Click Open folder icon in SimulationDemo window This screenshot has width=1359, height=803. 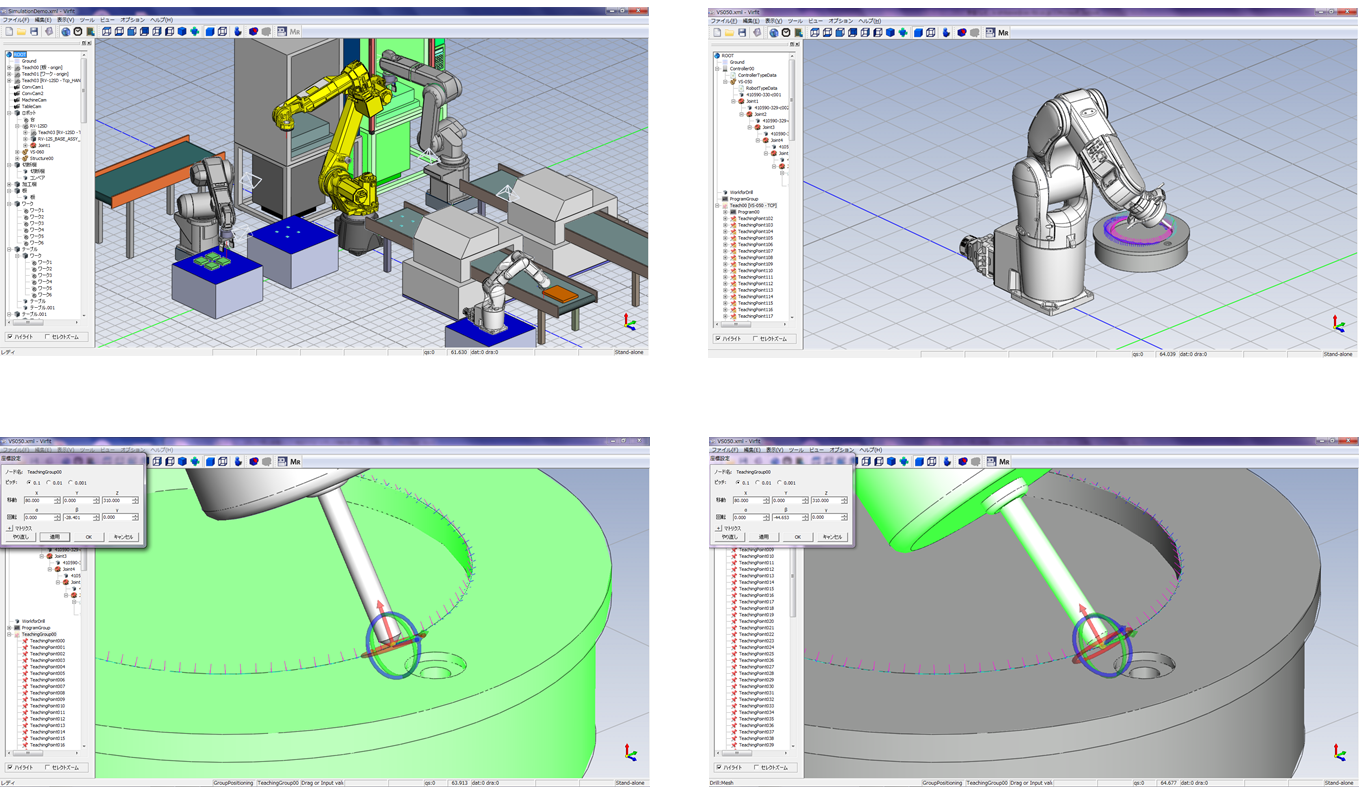(21, 32)
